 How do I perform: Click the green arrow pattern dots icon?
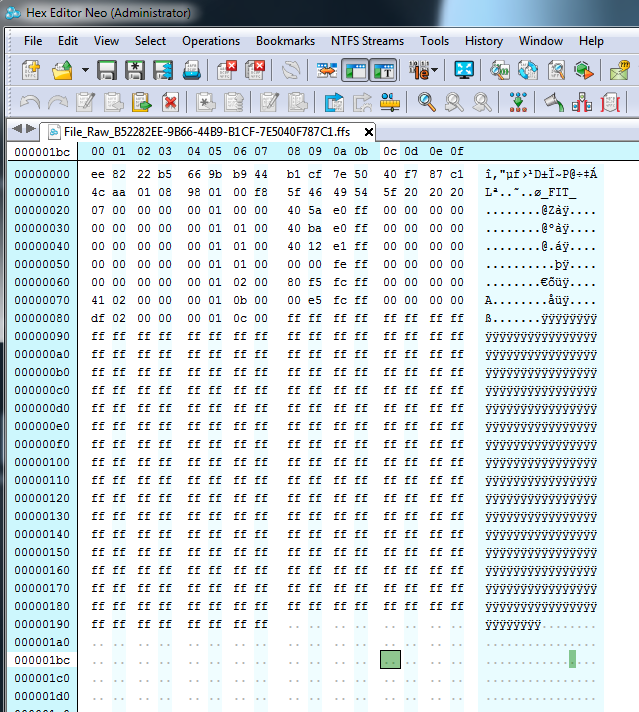coord(518,102)
